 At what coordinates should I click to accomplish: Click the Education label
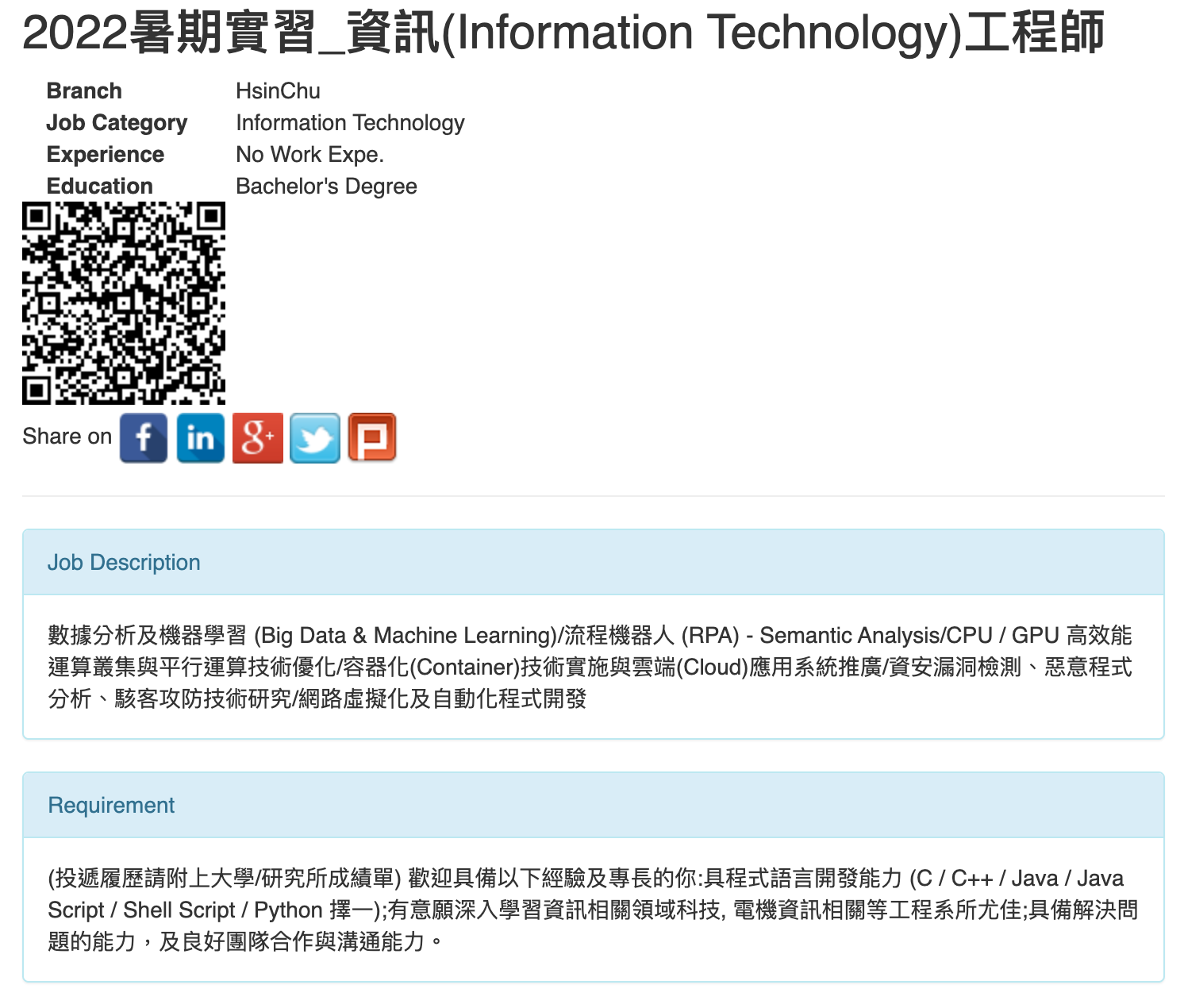pyautogui.click(x=100, y=187)
